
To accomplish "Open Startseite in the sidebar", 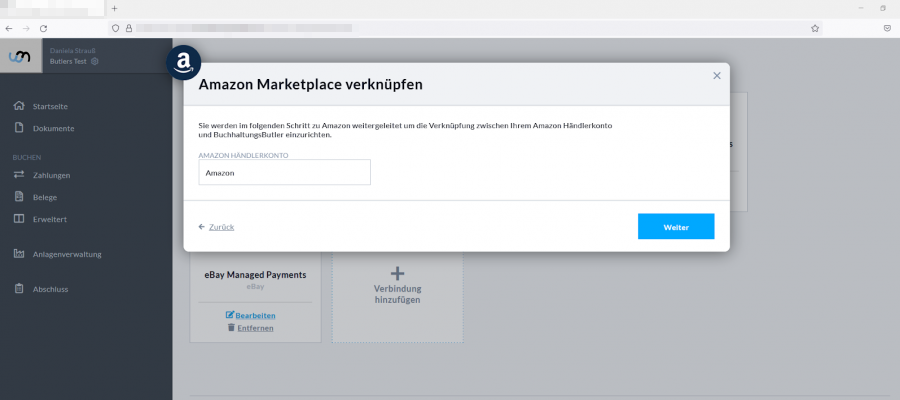I will (50, 106).
